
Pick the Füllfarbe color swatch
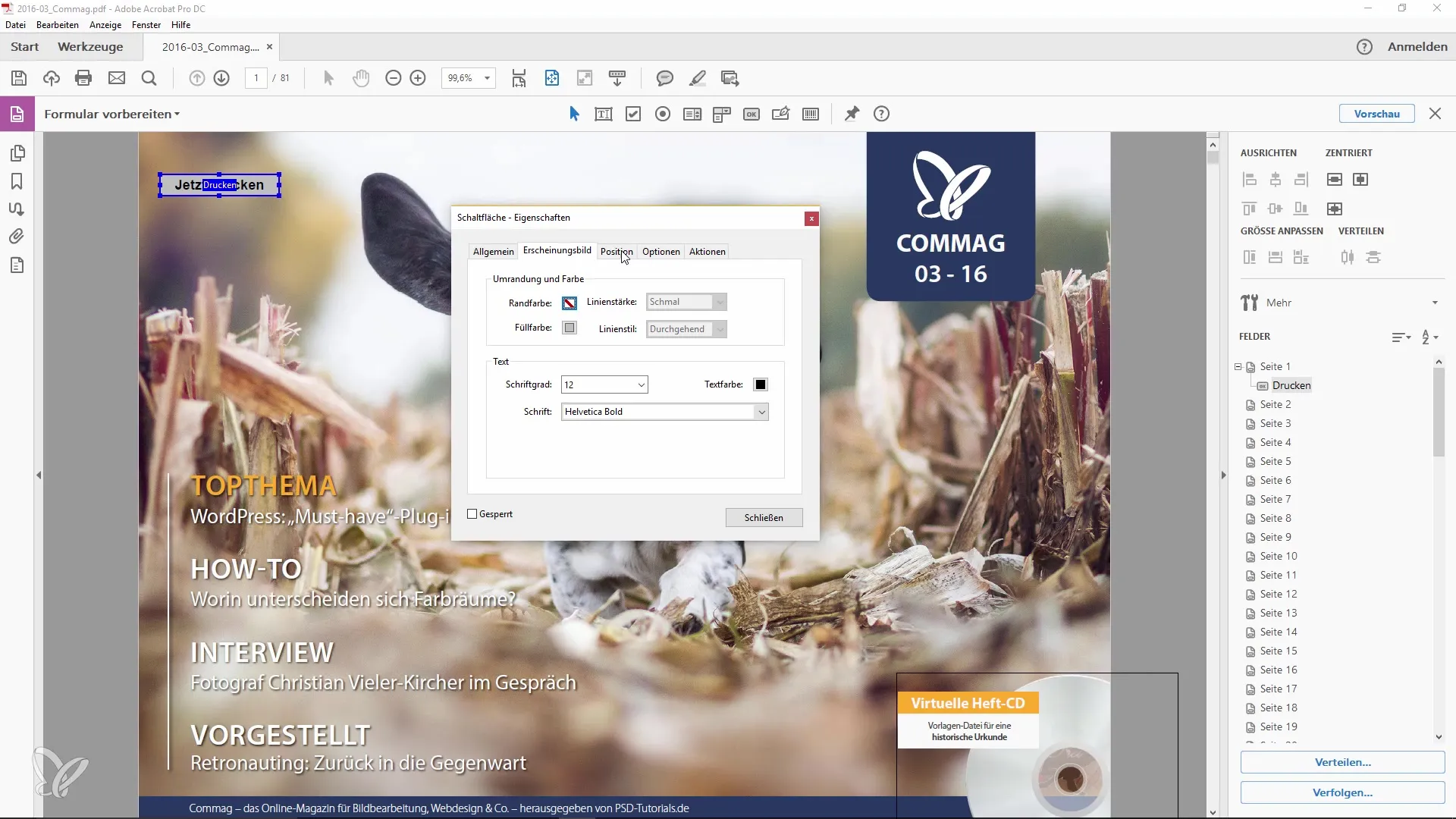570,328
